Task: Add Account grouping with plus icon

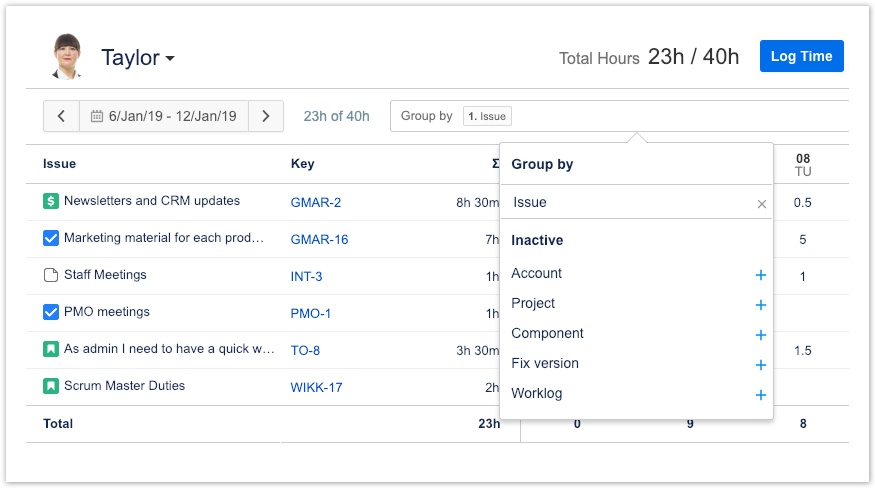Action: pyautogui.click(x=760, y=275)
